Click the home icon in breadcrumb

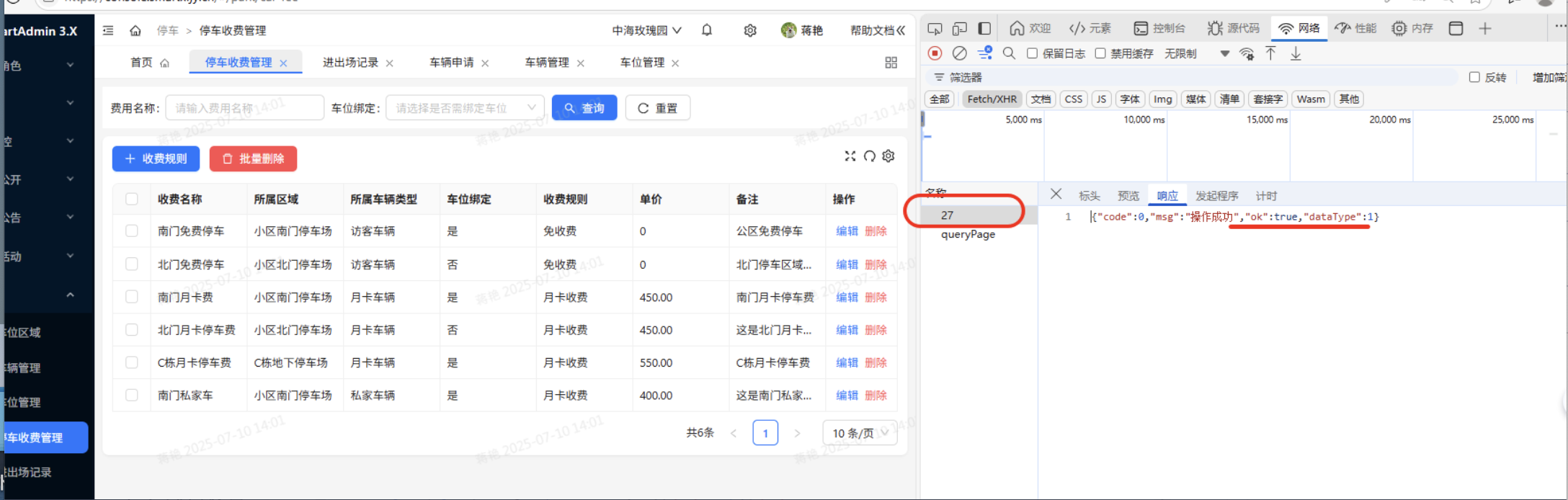(x=135, y=30)
